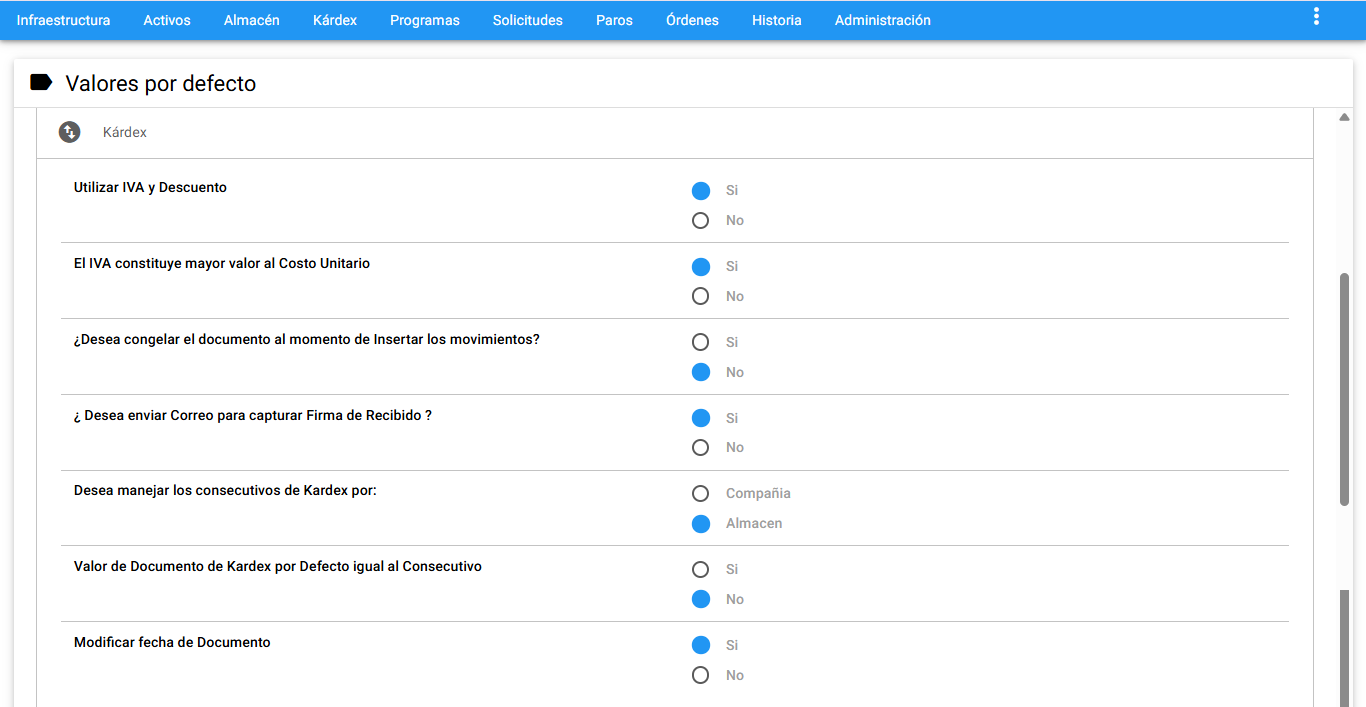Viewport: 1366px width, 707px height.
Task: Open the Infraestructura menu
Action: point(63,20)
